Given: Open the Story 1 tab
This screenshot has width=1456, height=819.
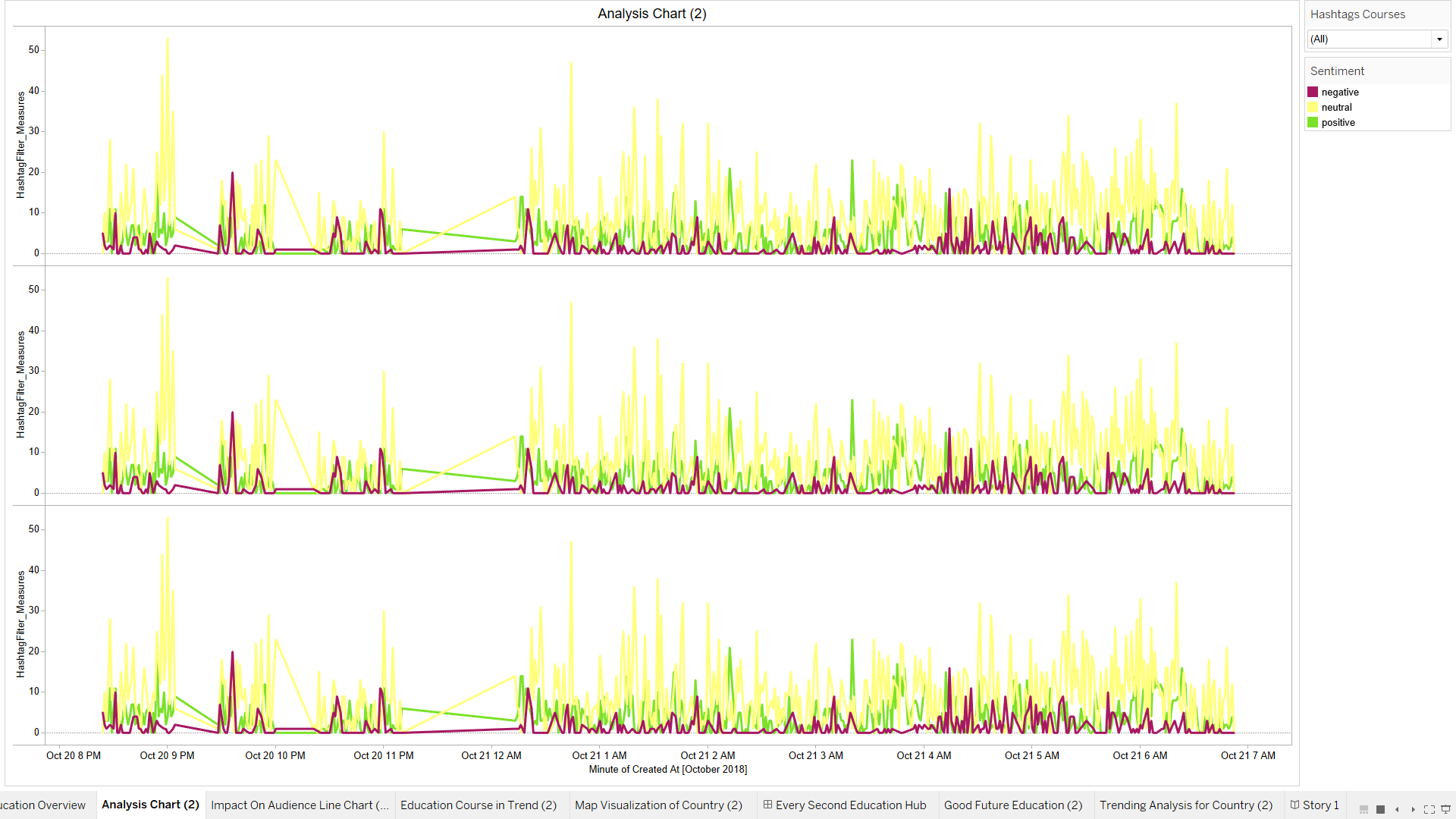Looking at the screenshot, I should coord(1314,805).
